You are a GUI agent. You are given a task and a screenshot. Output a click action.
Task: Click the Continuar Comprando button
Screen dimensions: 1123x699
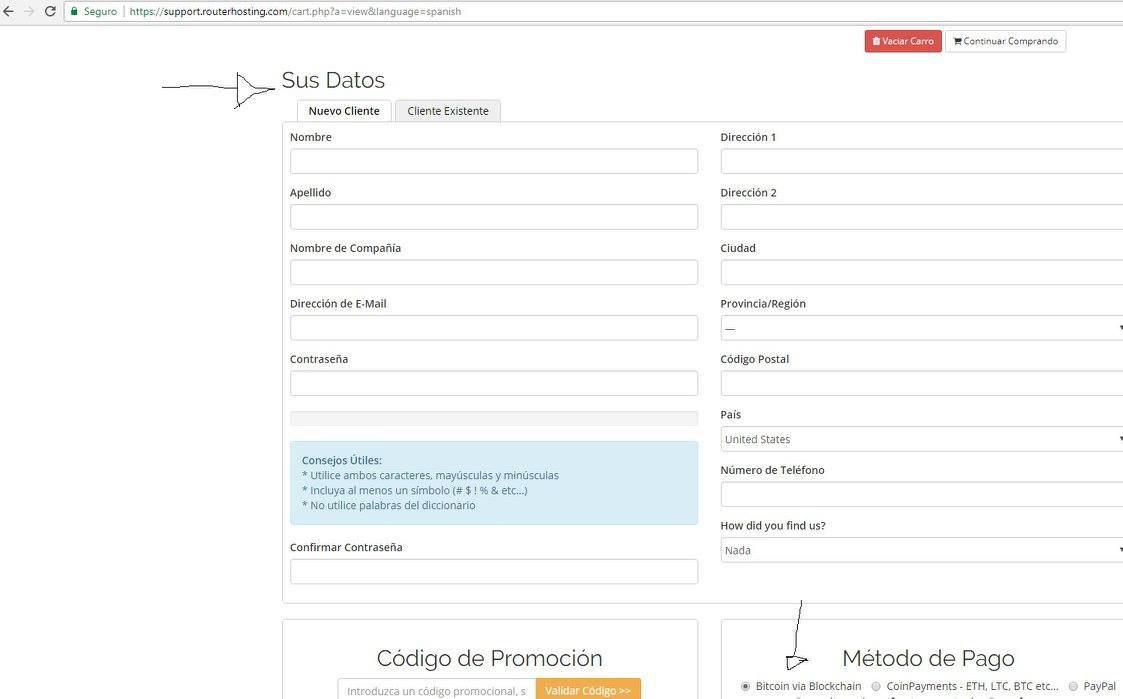click(1006, 42)
